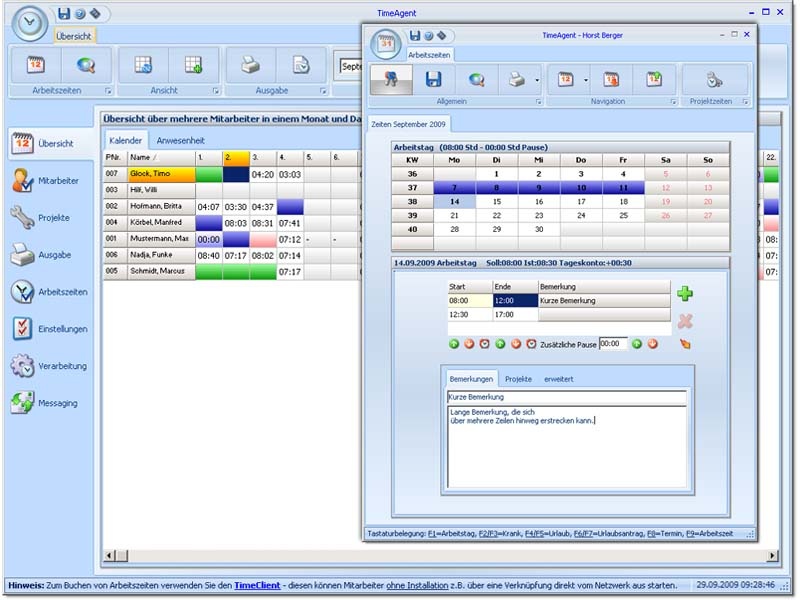Open Messaging in left sidebar
Viewport: 800px width, 600px height.
(x=44, y=403)
